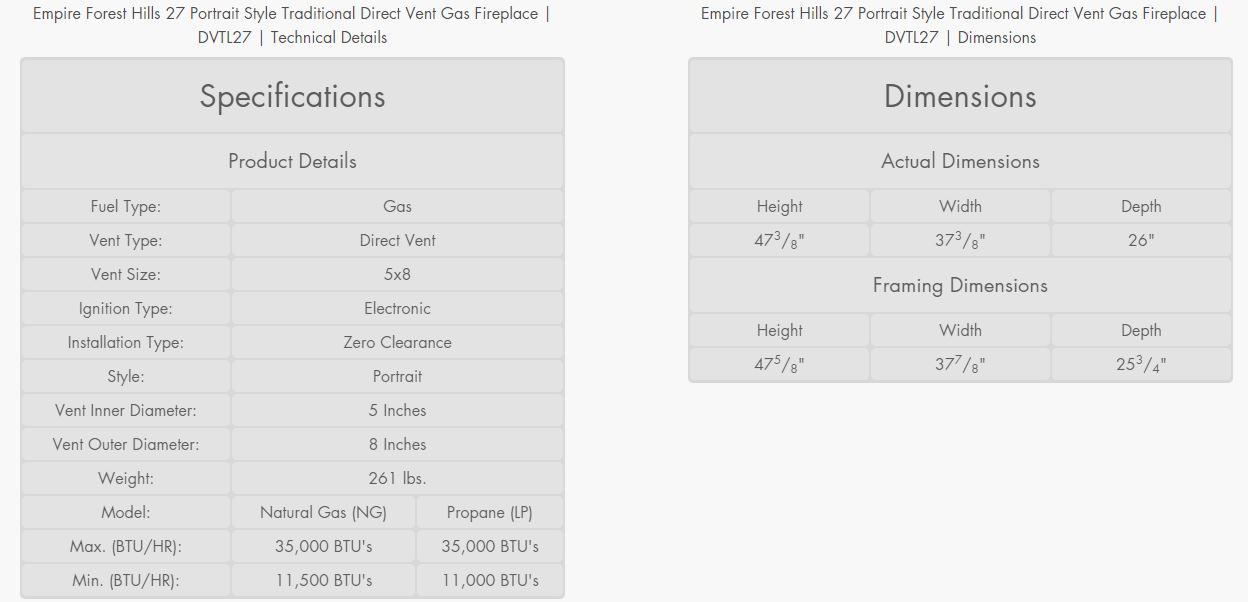Viewport: 1248px width, 602px height.
Task: Click the Fuel Type value Gas
Action: point(397,206)
